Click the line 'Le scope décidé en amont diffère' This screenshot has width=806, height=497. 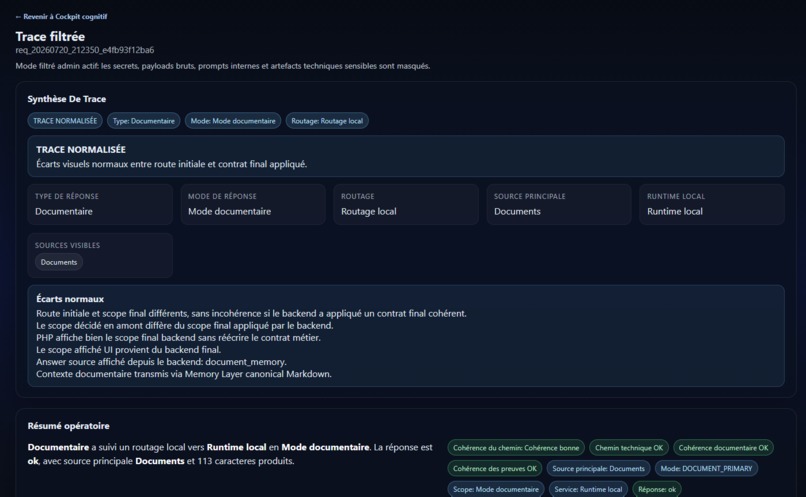click(x=185, y=325)
